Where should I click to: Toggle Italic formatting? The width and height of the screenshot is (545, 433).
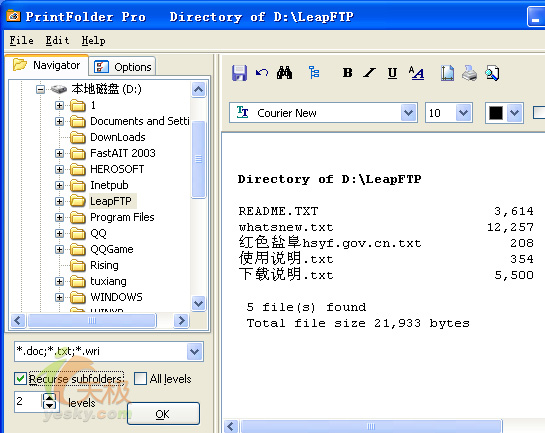click(x=369, y=73)
